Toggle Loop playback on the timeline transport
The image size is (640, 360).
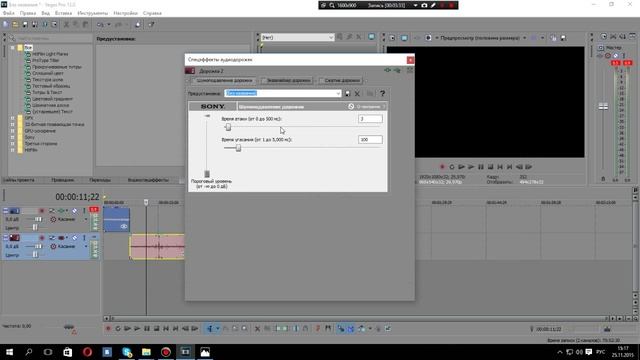(x=118, y=329)
